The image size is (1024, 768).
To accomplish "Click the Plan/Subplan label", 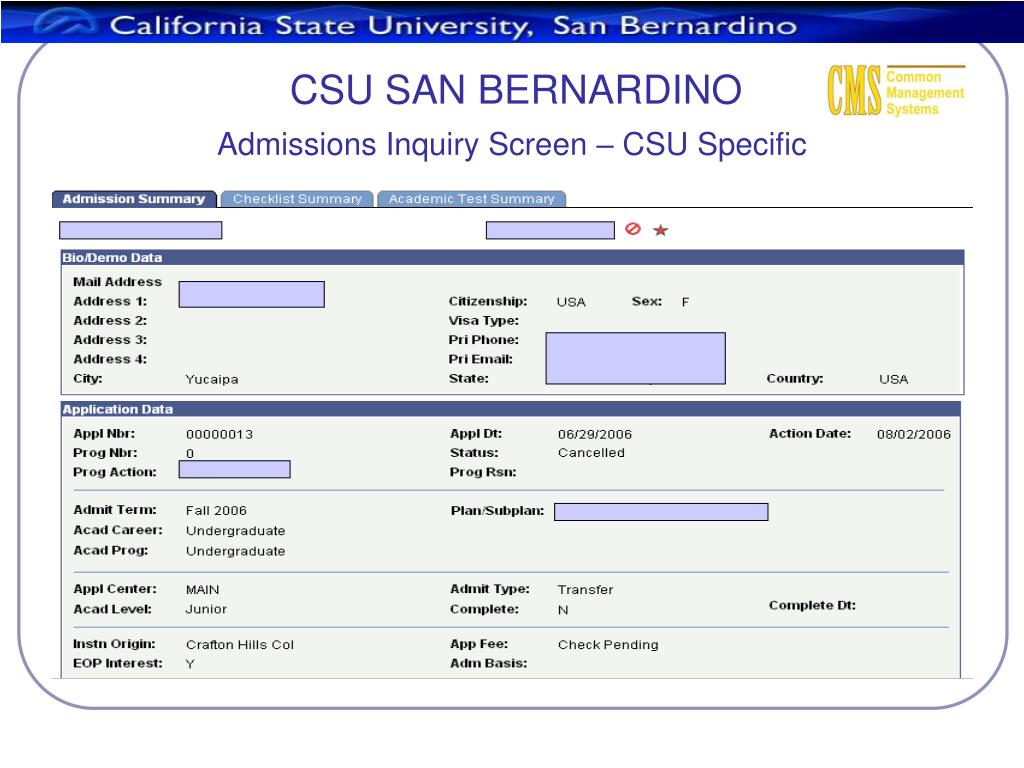I will click(498, 511).
